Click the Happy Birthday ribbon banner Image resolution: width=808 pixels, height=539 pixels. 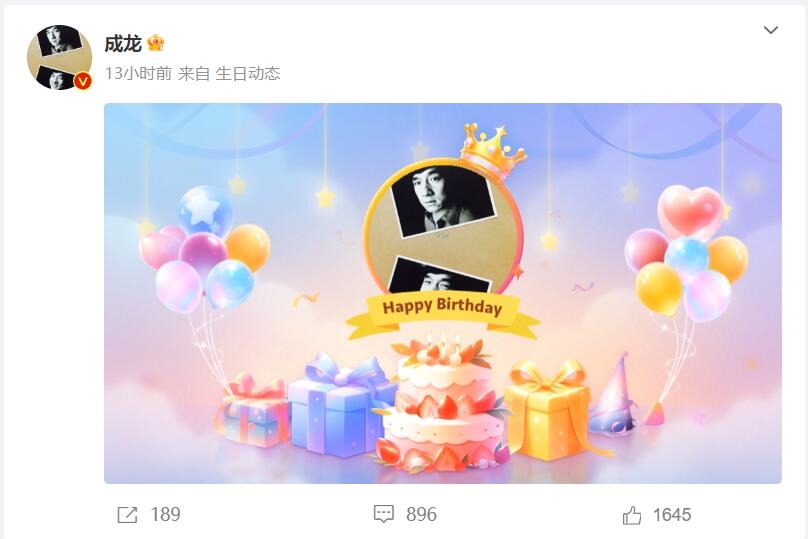[443, 315]
